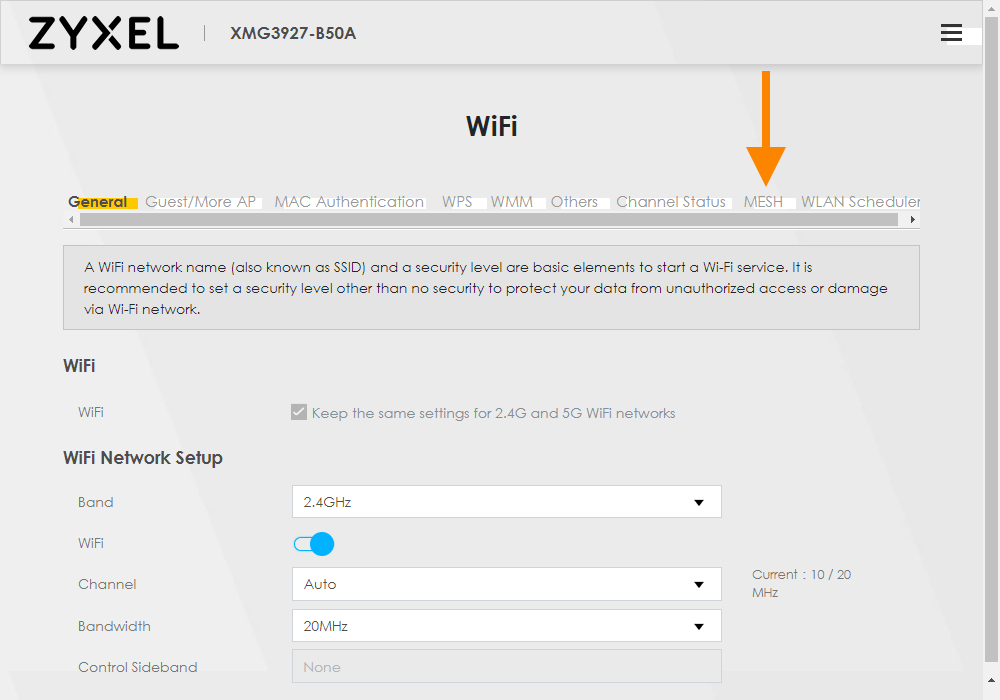Open the Channel Auto dropdown
Screen dimensions: 1000x700
pyautogui.click(x=506, y=584)
